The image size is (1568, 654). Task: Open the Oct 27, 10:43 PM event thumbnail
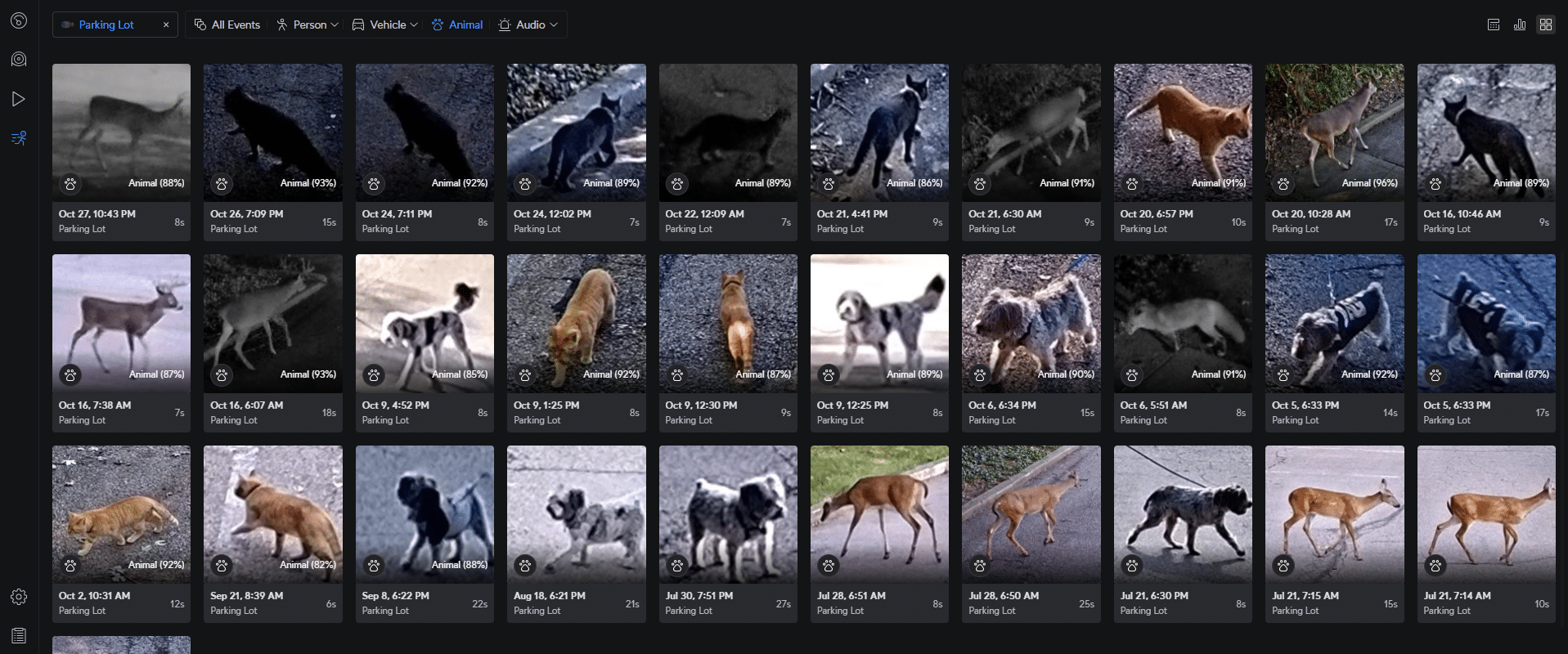(x=121, y=132)
